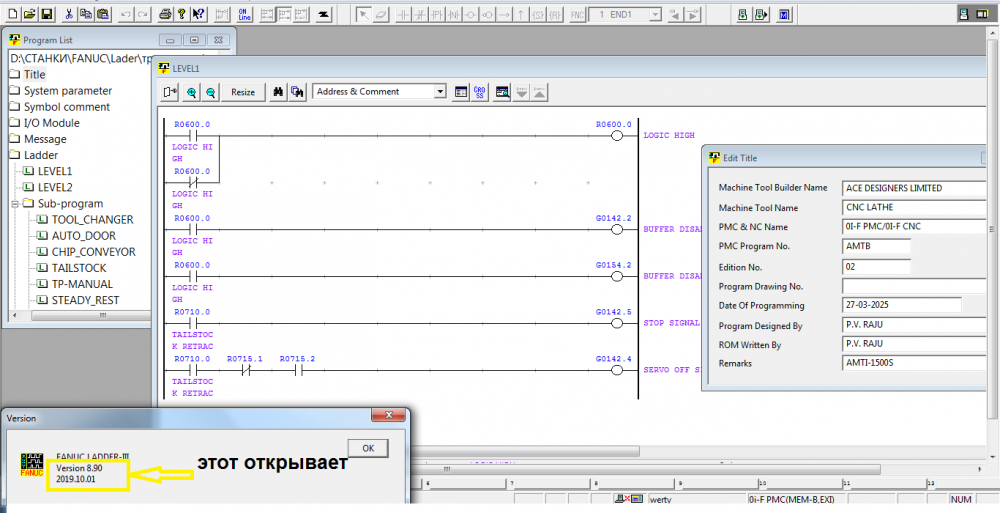The width and height of the screenshot is (1000, 513).
Task: Click the Copy toolbar icon
Action: pos(86,13)
